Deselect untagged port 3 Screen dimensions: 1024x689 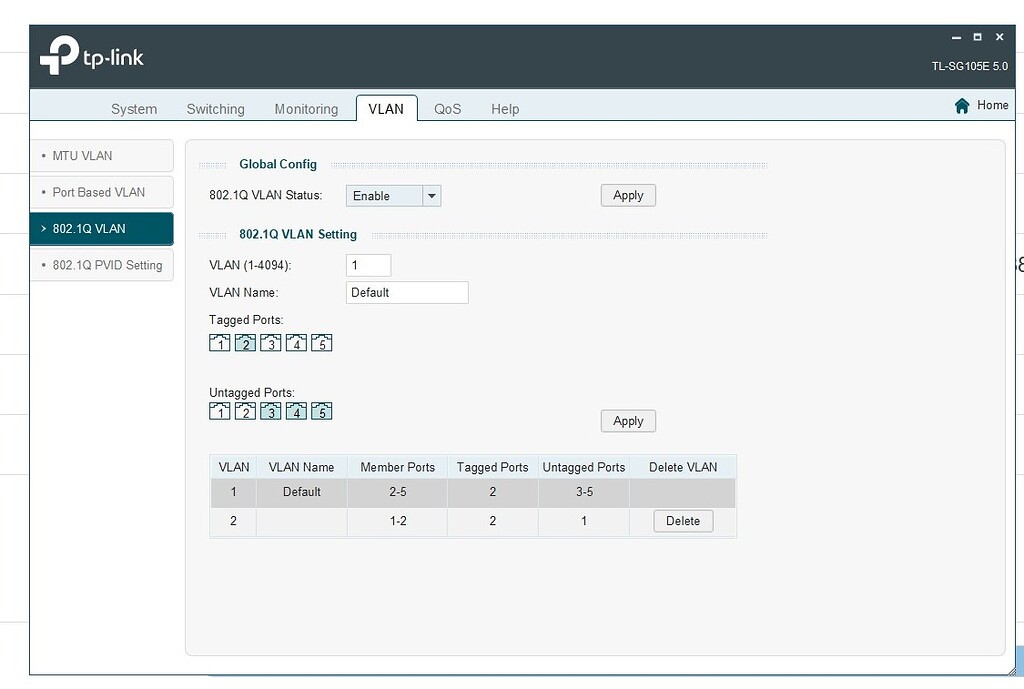click(x=270, y=410)
